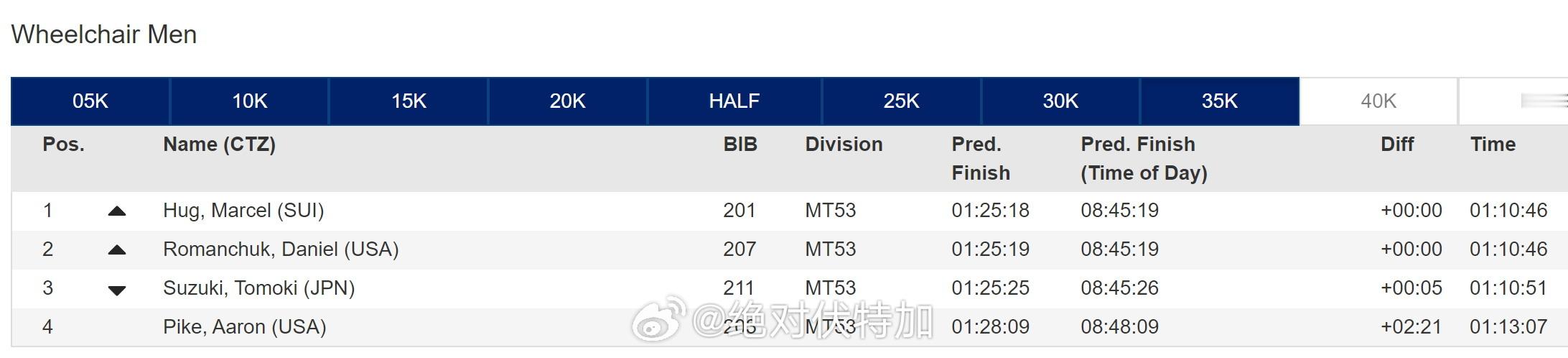This screenshot has height=358, width=1568.
Task: Click the Name (CTZ) column header
Action: point(220,144)
